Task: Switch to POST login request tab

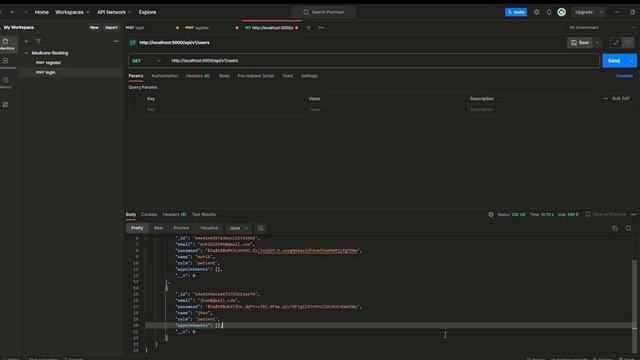Action: tap(152, 27)
